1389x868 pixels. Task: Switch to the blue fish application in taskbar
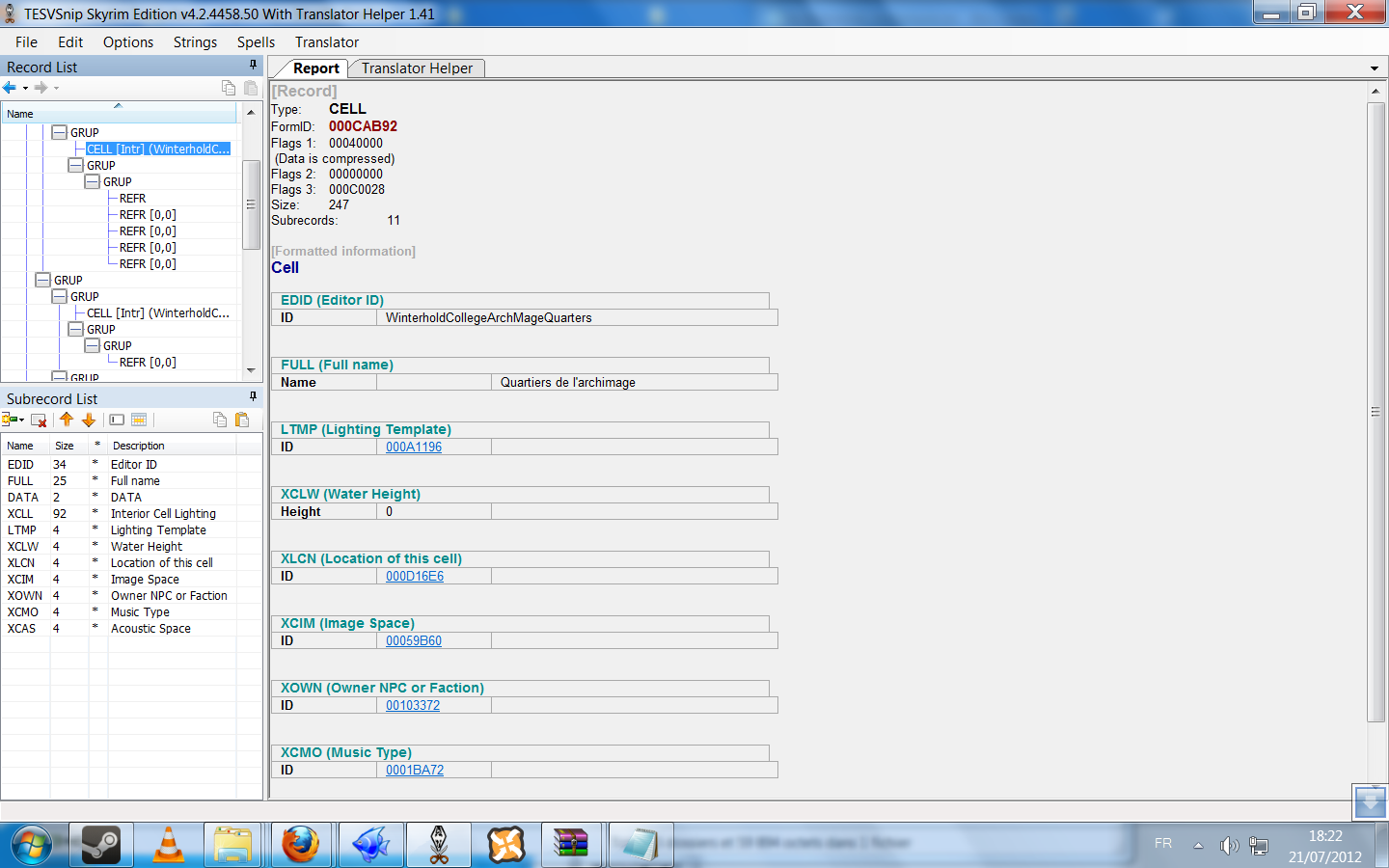370,845
